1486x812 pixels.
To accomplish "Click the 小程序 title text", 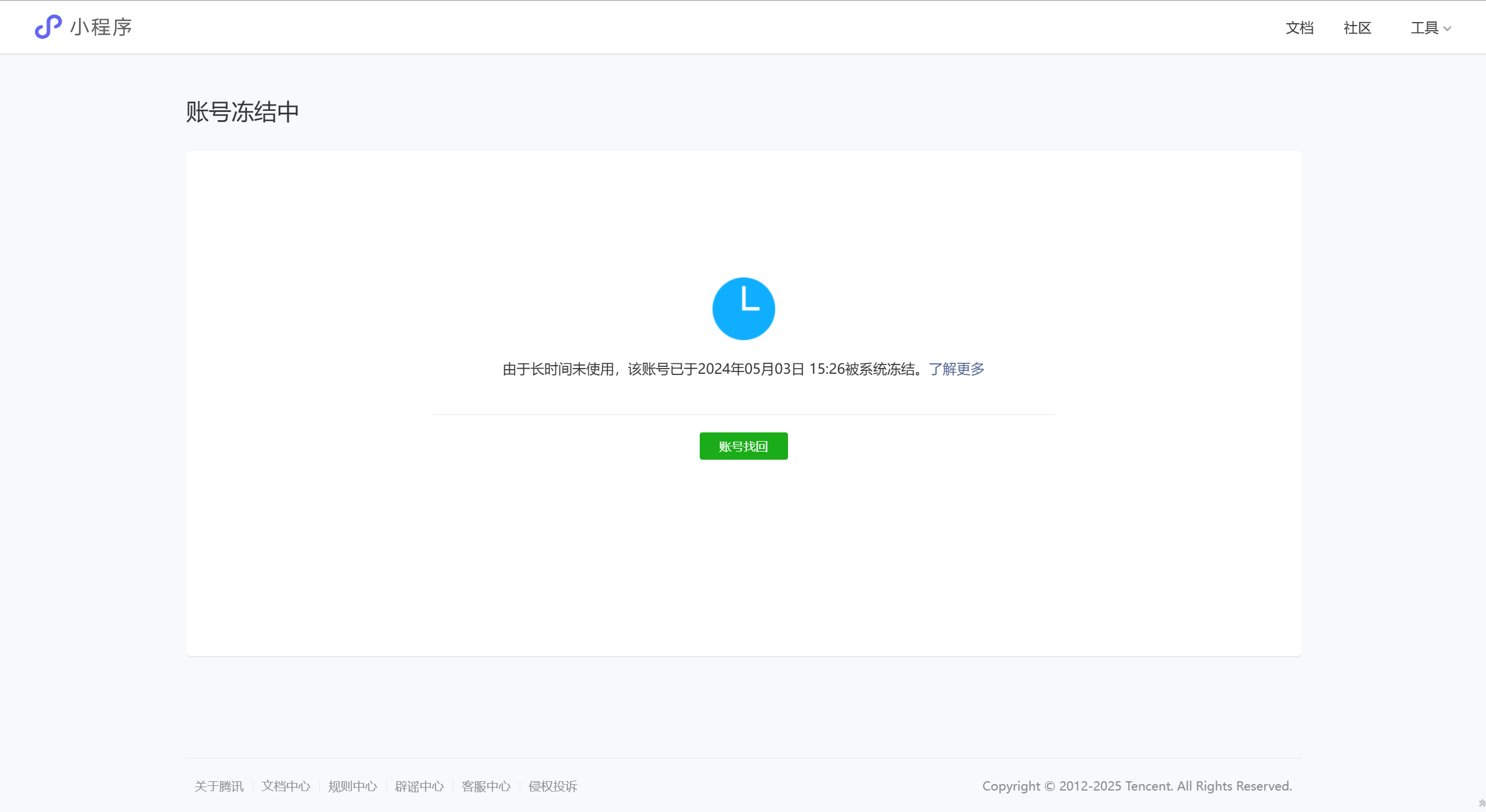I will [x=101, y=27].
